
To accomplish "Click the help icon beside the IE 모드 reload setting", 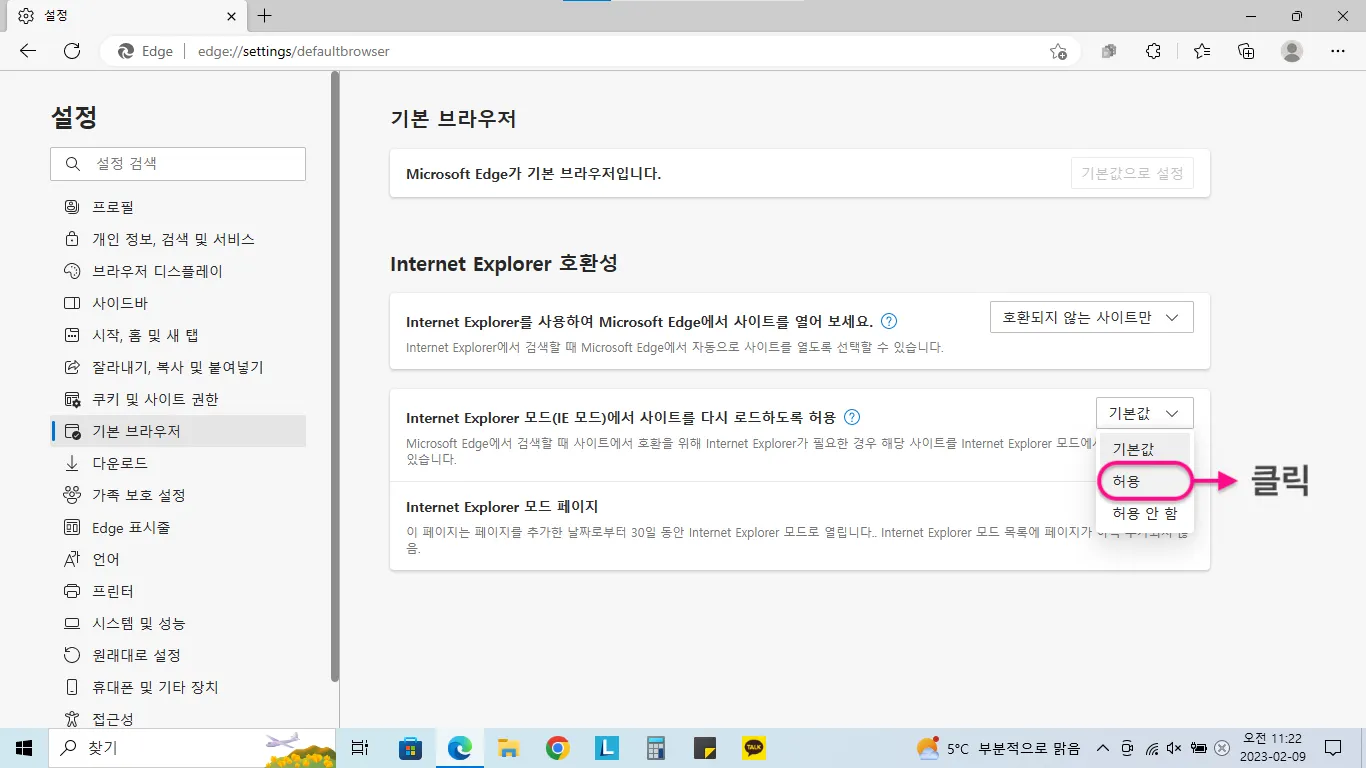I will coord(852,417).
